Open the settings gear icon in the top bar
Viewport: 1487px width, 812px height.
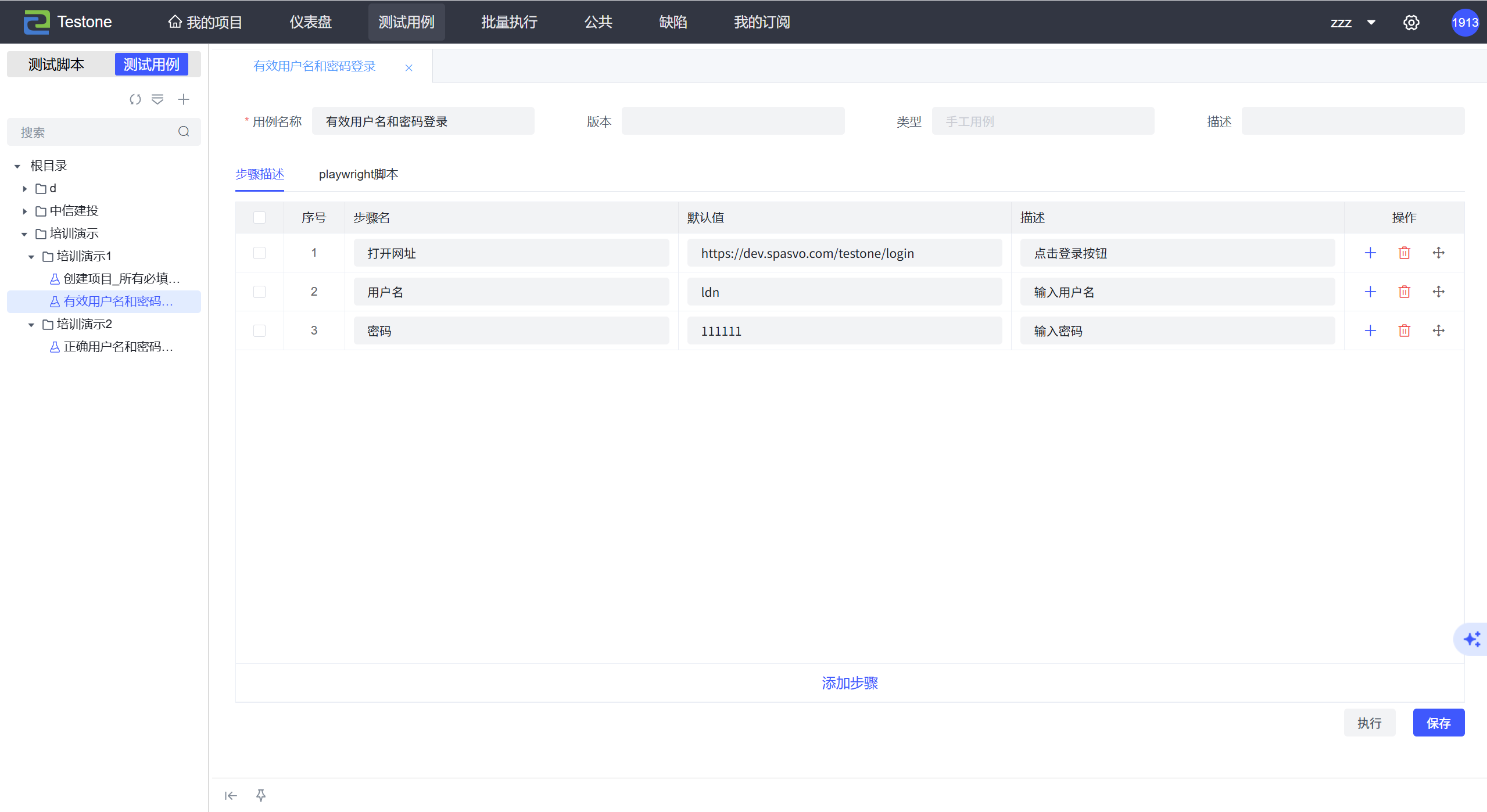(x=1411, y=23)
